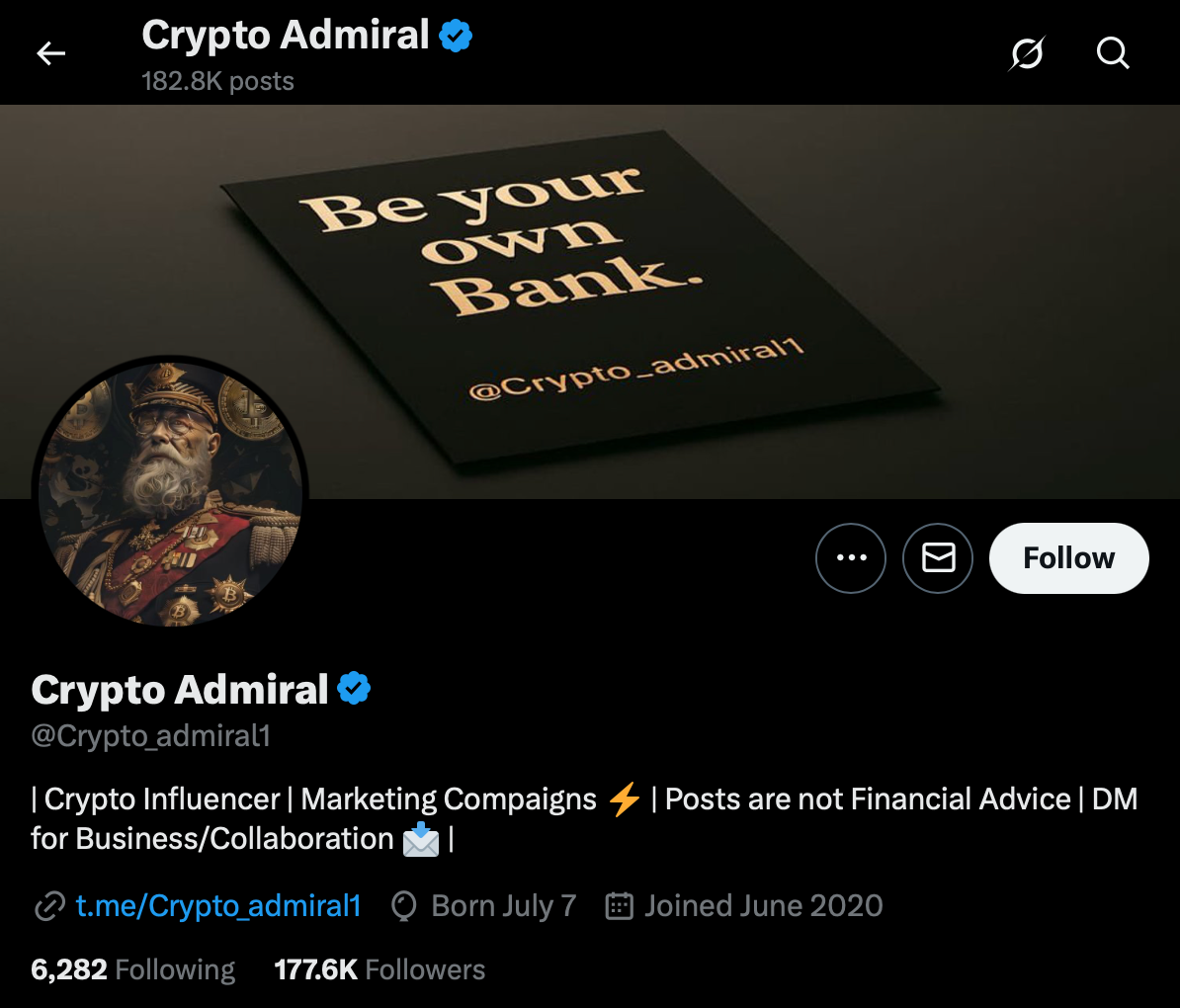
Task: Click the 177.6K Followers count
Action: (379, 969)
